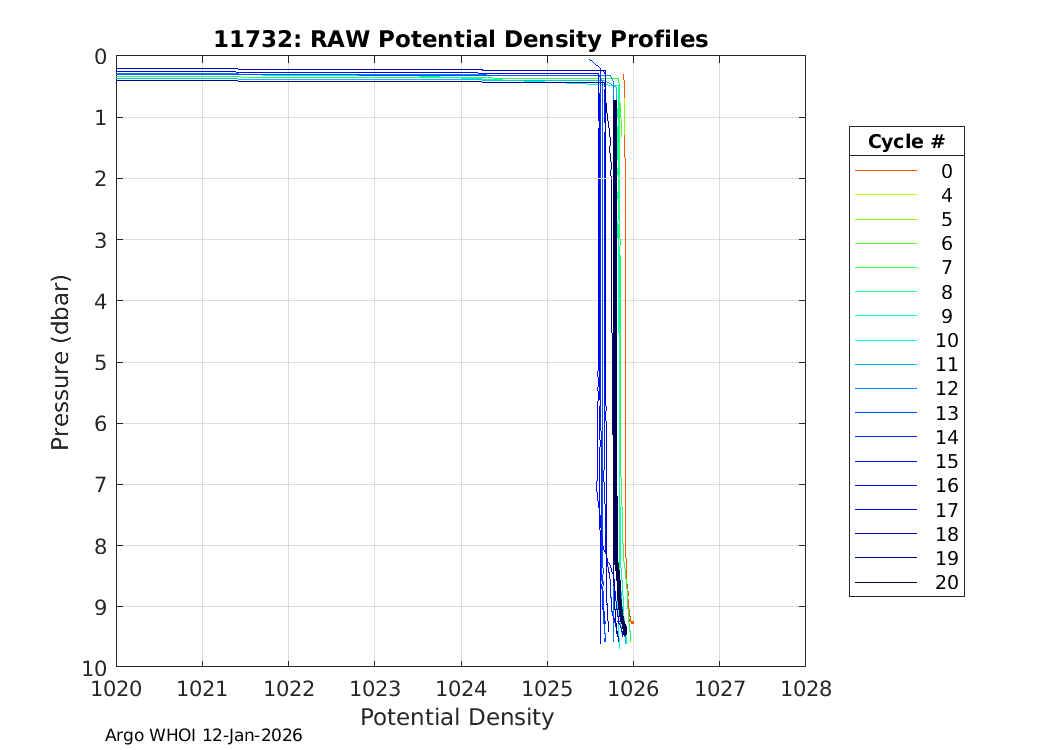The width and height of the screenshot is (1050, 750).
Task: Click the gray Cycle 7 legend line
Action: click(886, 268)
